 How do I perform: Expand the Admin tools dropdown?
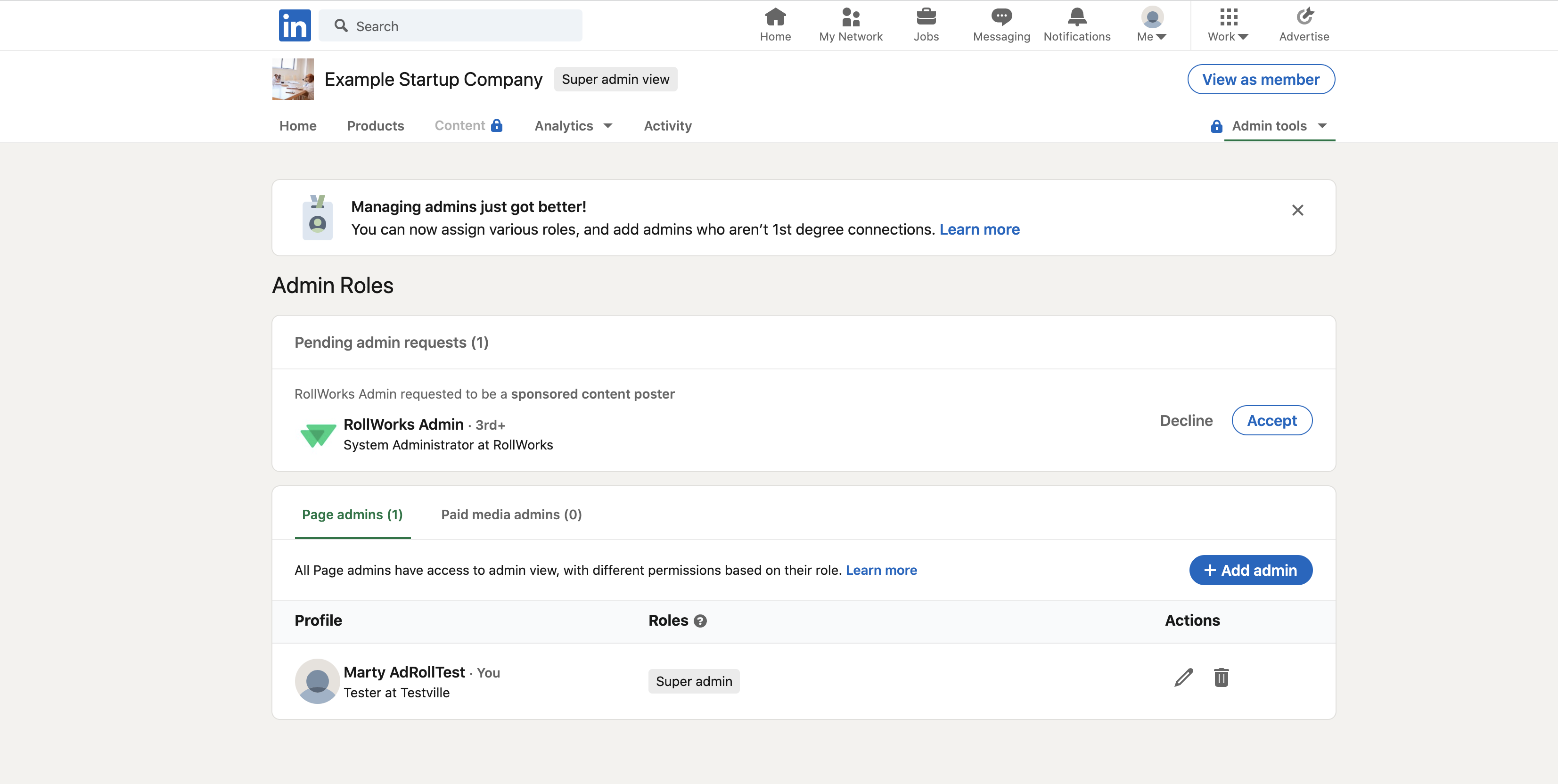pos(1279,126)
